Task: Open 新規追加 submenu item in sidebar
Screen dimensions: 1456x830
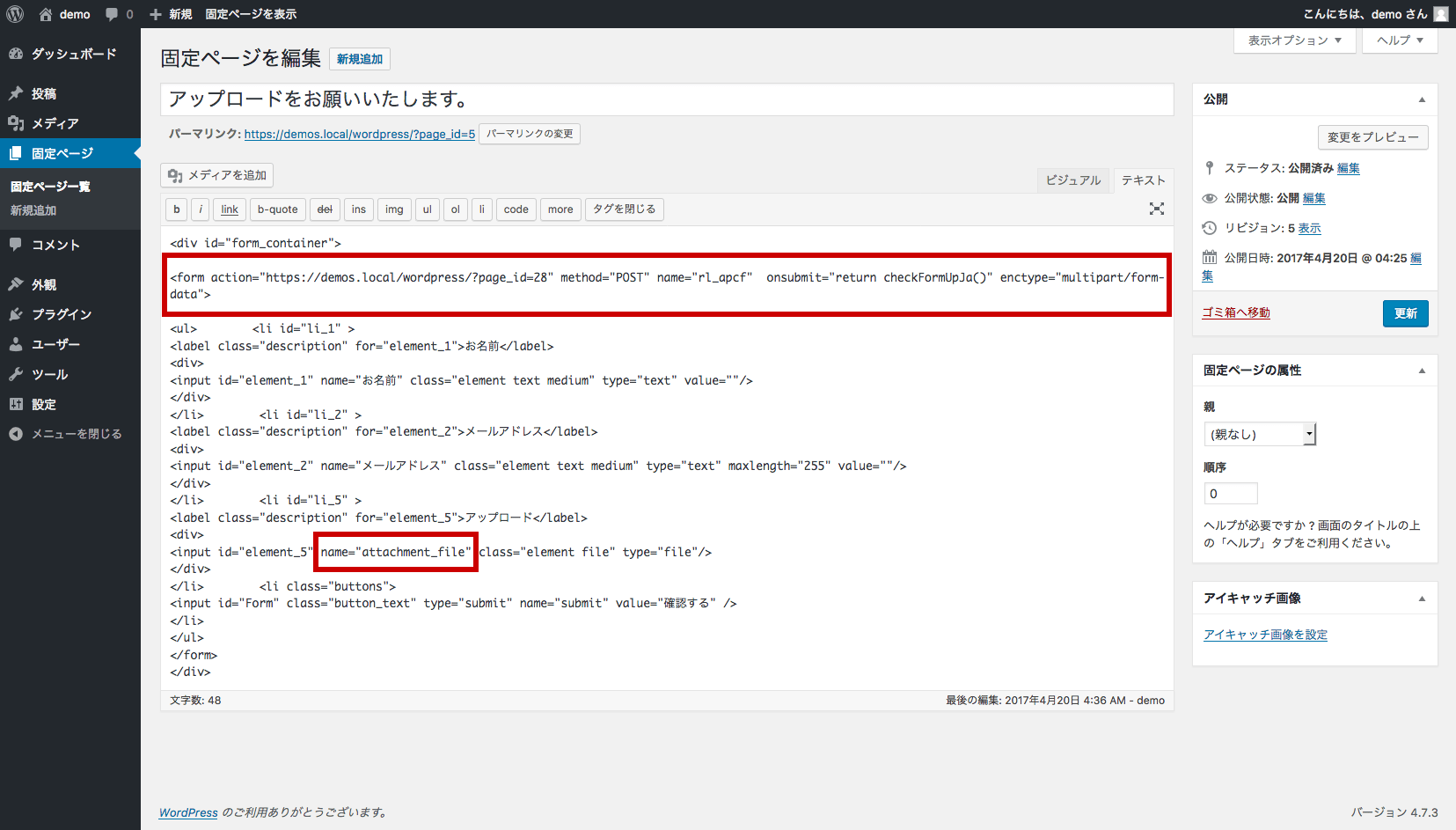Action: [33, 210]
